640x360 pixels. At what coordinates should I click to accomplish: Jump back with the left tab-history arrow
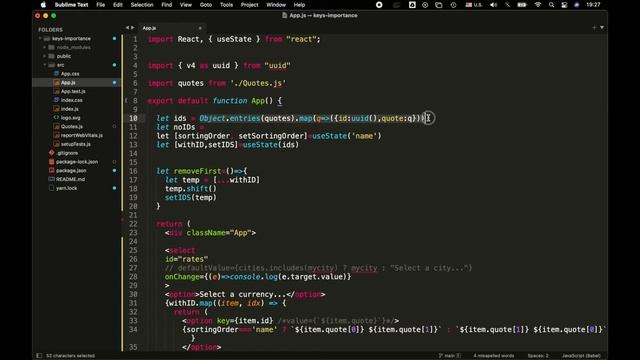pos(127,28)
